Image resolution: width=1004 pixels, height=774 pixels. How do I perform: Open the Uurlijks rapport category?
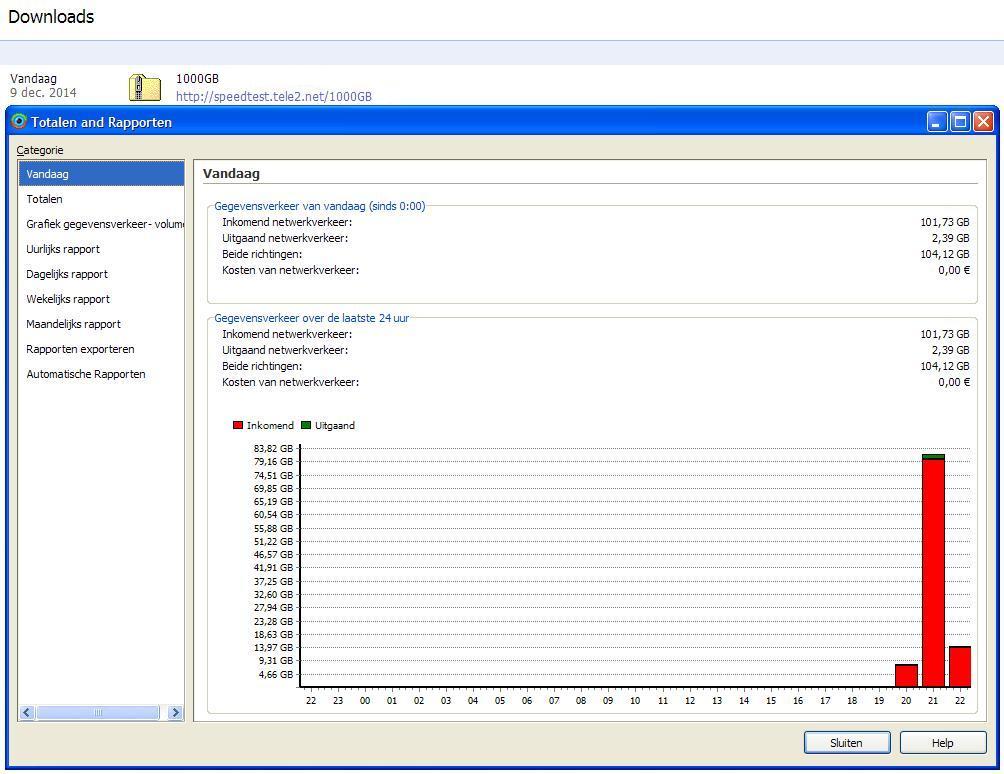63,249
